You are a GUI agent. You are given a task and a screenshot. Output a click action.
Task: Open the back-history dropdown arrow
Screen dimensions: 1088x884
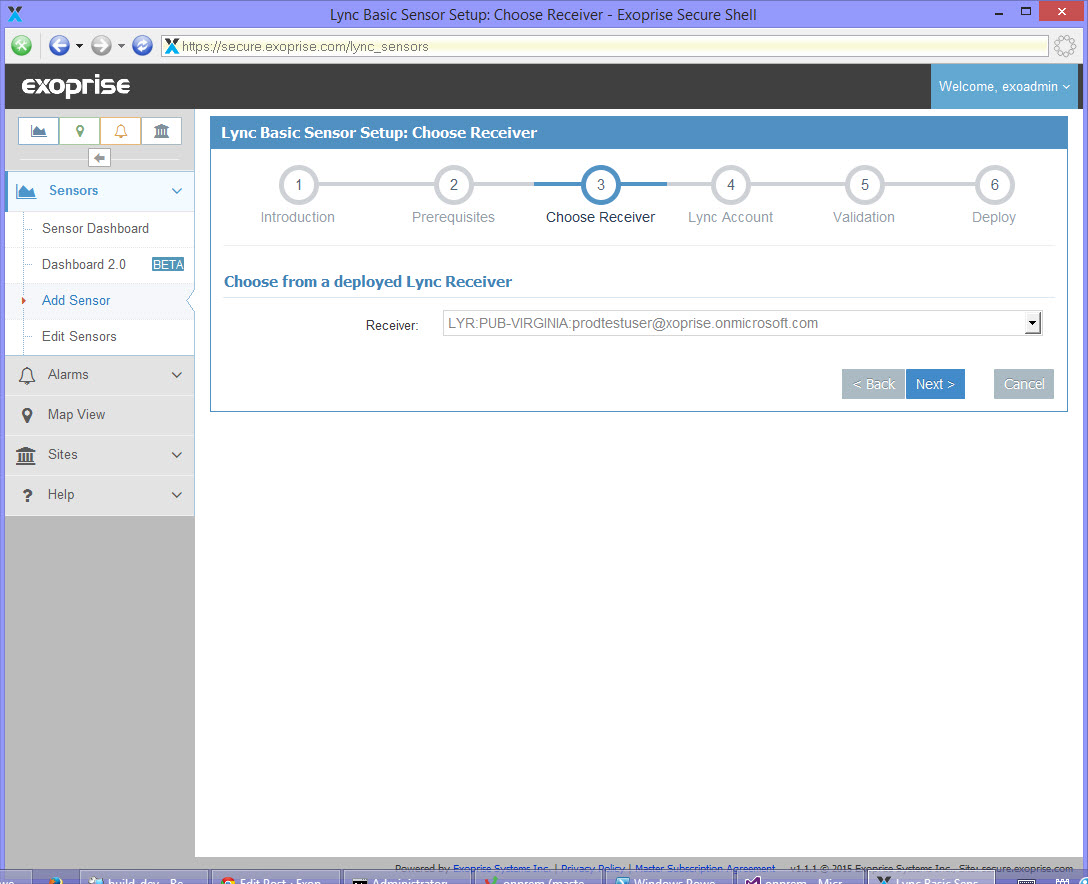79,46
